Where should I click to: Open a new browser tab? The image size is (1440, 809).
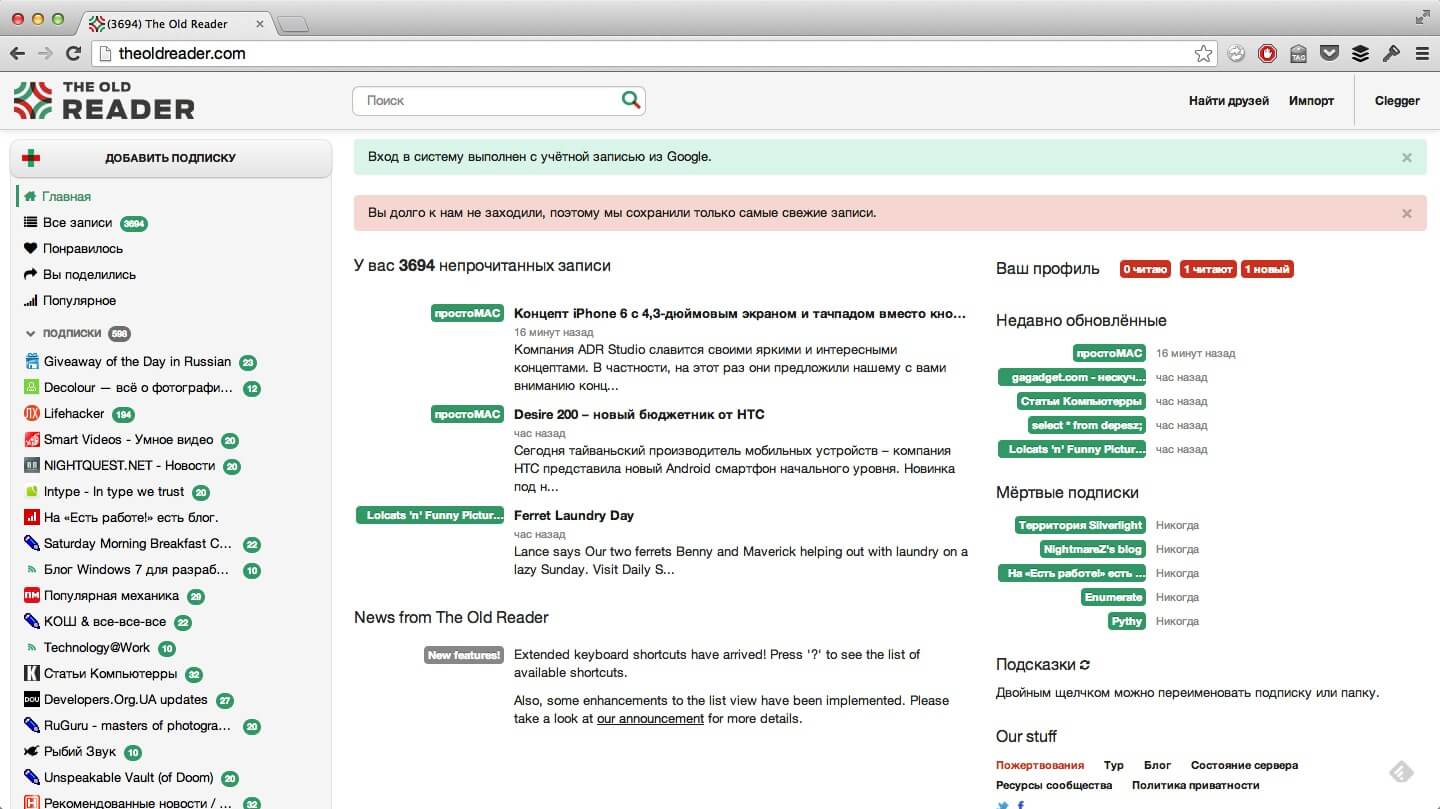[x=292, y=24]
